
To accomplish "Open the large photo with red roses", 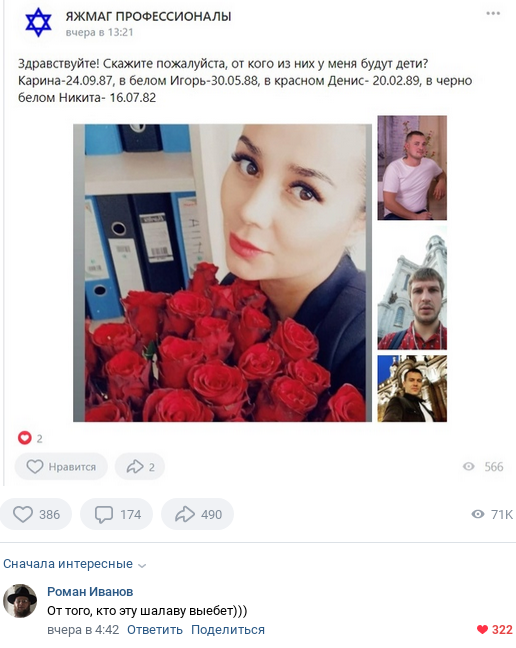I will [x=222, y=273].
